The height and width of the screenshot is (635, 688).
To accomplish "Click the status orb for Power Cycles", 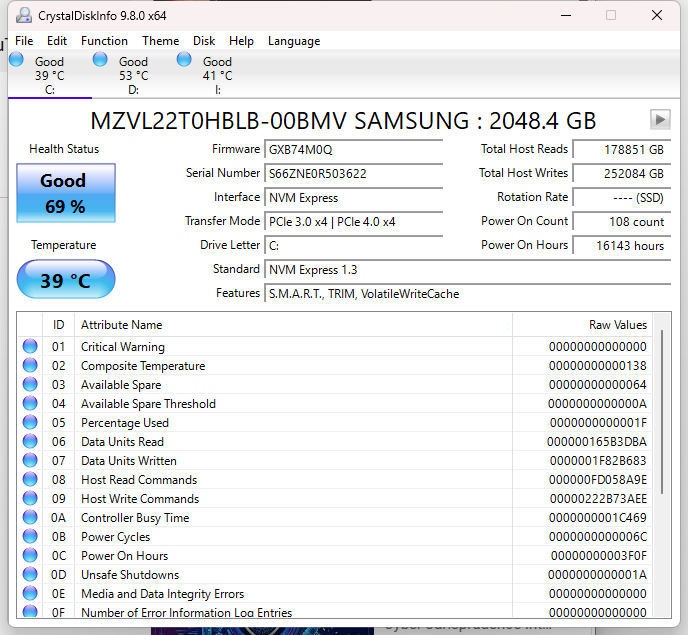I will coord(30,536).
